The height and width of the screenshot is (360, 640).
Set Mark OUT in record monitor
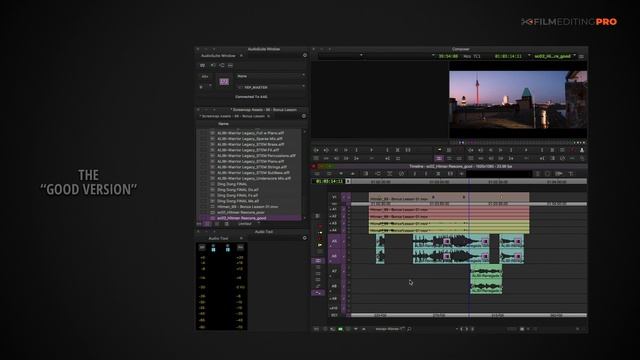[542, 150]
